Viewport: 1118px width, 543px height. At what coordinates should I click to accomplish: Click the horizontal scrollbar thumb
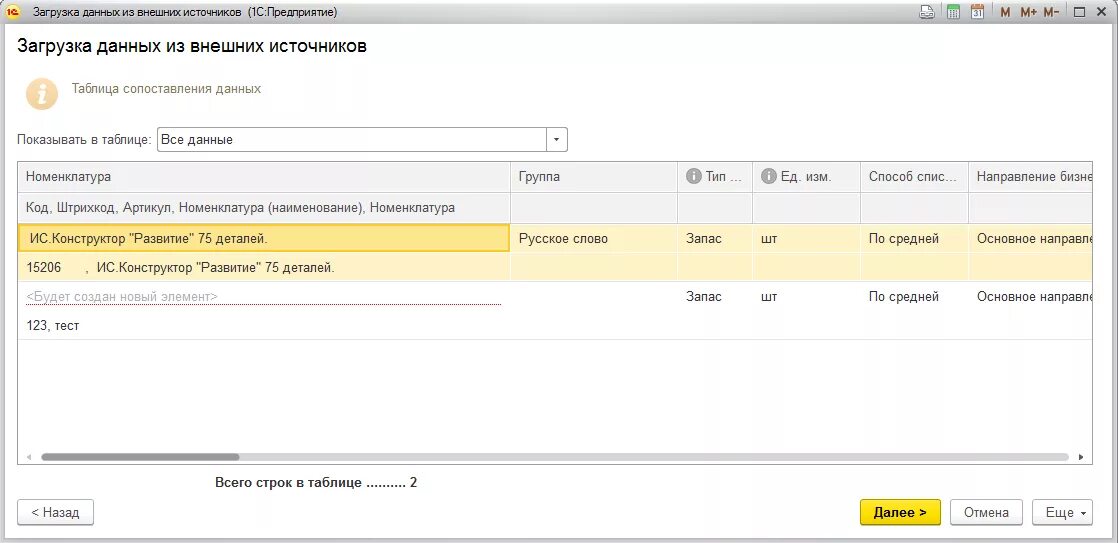click(x=140, y=457)
